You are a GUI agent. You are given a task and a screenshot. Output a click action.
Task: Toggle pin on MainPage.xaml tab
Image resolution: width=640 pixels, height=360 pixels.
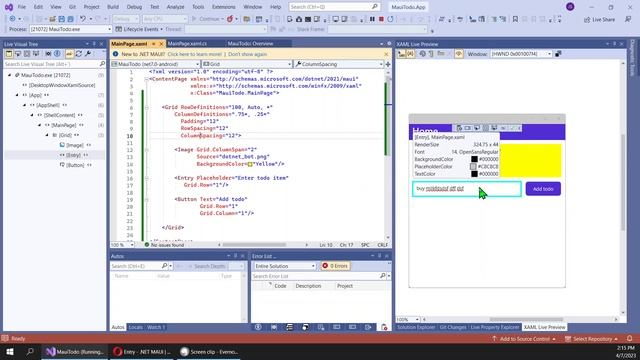(153, 44)
